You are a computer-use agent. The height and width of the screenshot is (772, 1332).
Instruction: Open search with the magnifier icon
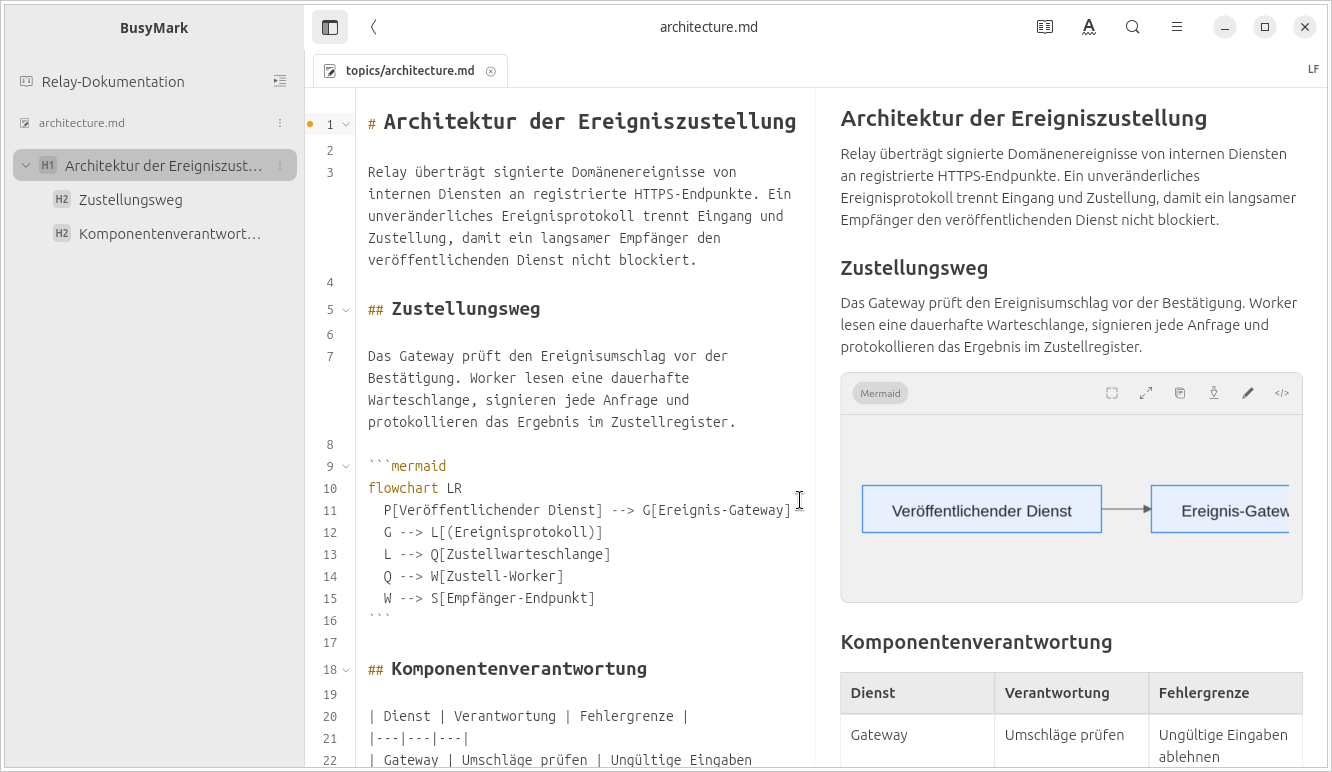coord(1133,27)
